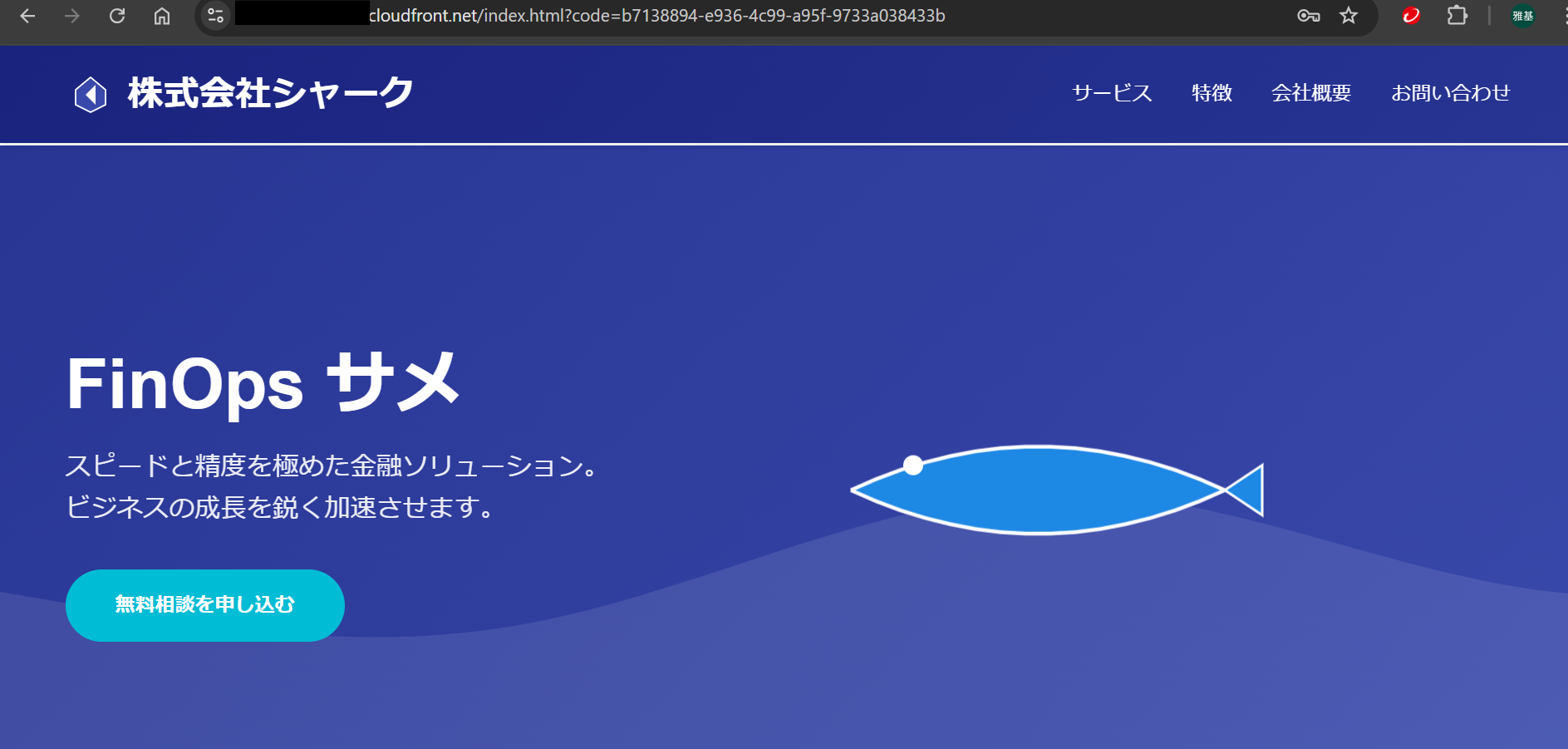Open the サービス navigation item
Screen dimensions: 1568x749
1112,93
